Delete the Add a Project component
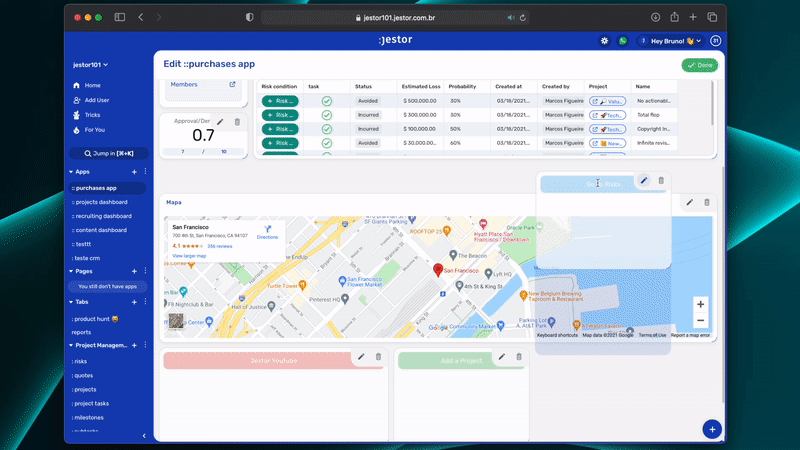 (x=519, y=357)
